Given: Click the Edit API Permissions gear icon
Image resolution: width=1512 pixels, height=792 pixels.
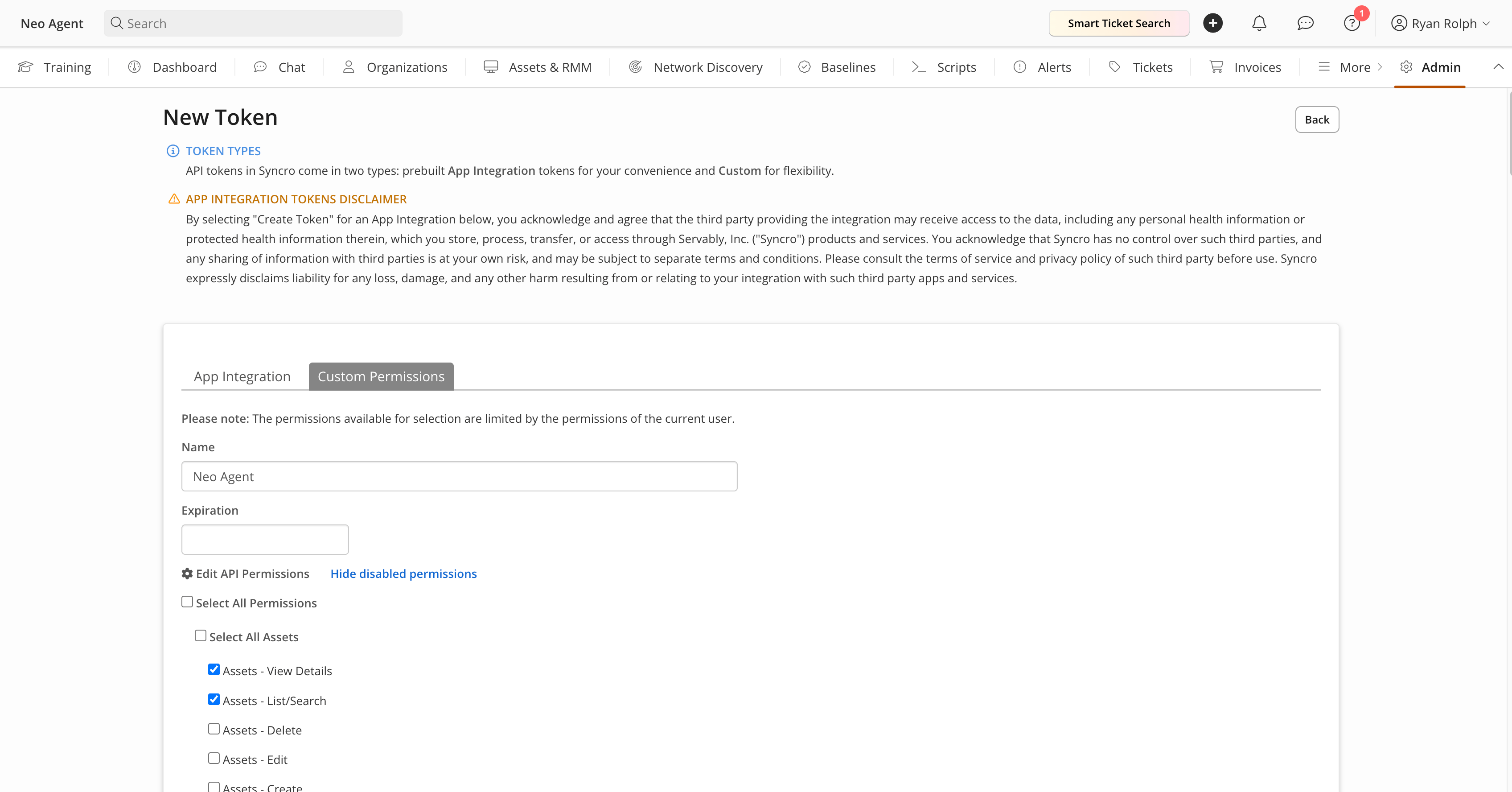Looking at the screenshot, I should coord(187,573).
